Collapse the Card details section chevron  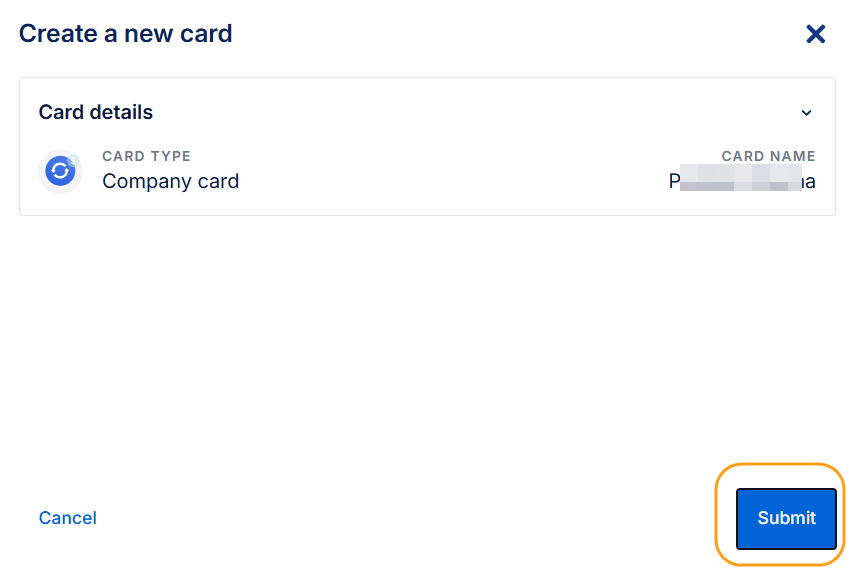[x=806, y=113]
